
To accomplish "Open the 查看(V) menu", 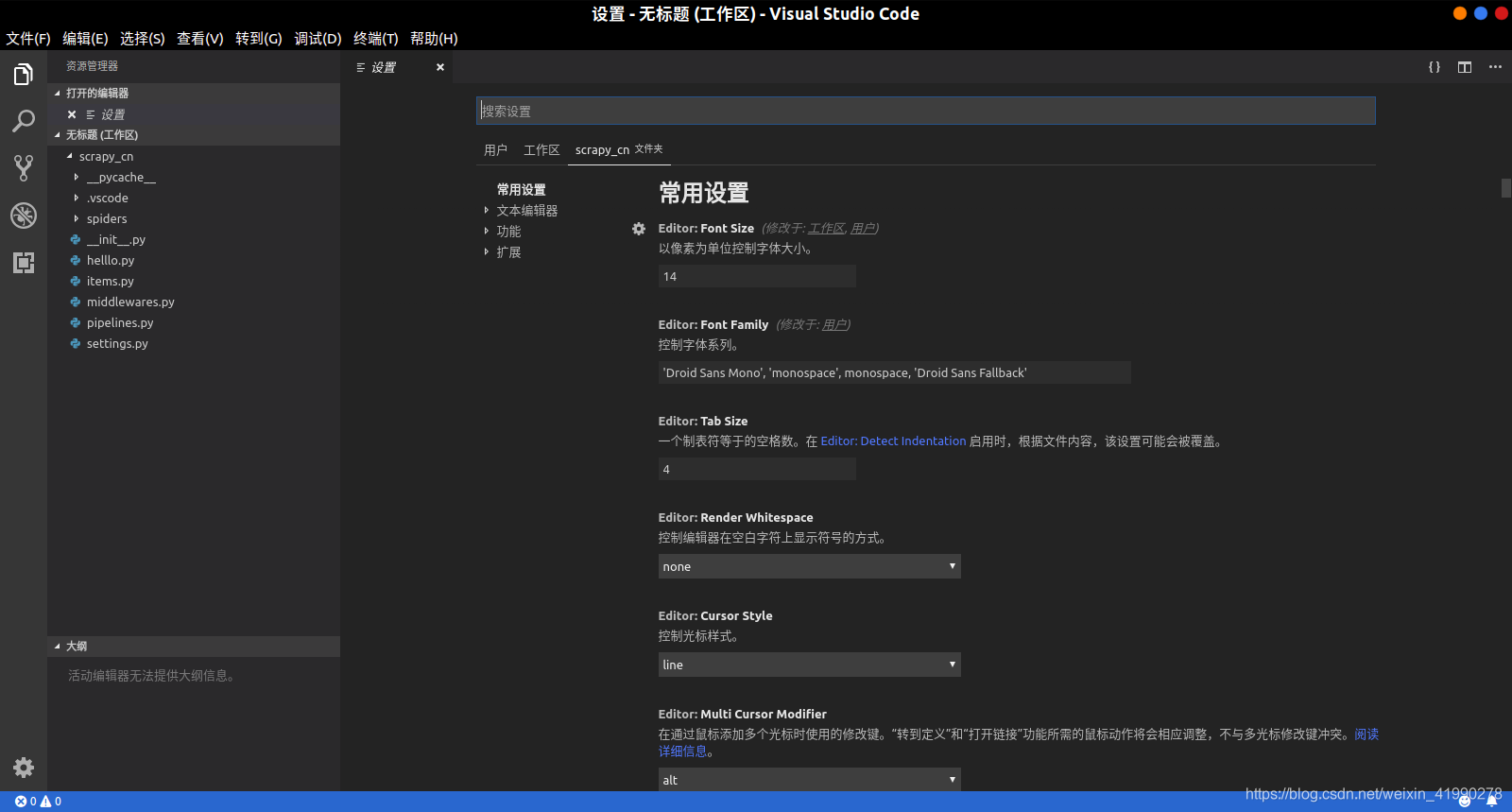I will click(x=200, y=39).
